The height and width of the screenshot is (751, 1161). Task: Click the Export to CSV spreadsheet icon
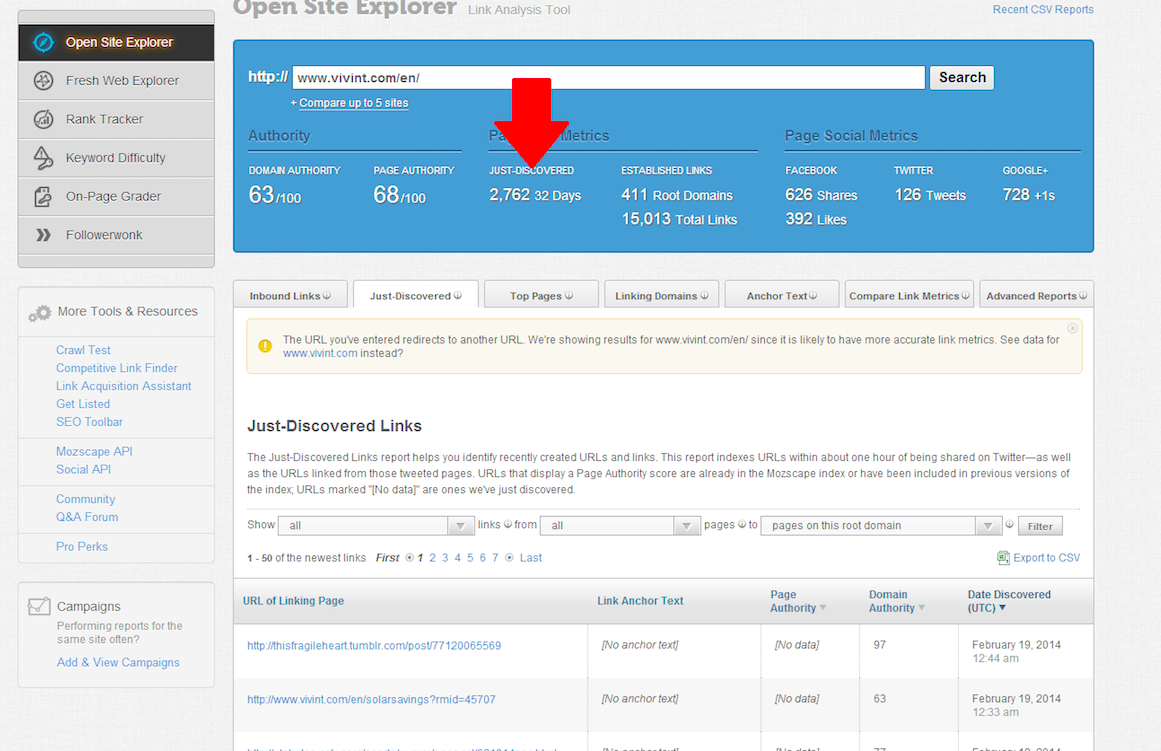click(1003, 558)
